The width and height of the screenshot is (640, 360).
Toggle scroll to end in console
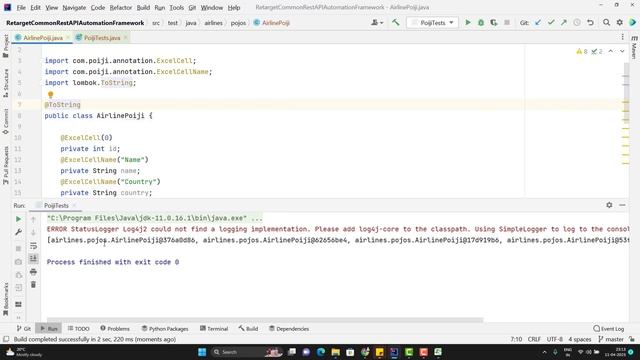tap(33, 258)
